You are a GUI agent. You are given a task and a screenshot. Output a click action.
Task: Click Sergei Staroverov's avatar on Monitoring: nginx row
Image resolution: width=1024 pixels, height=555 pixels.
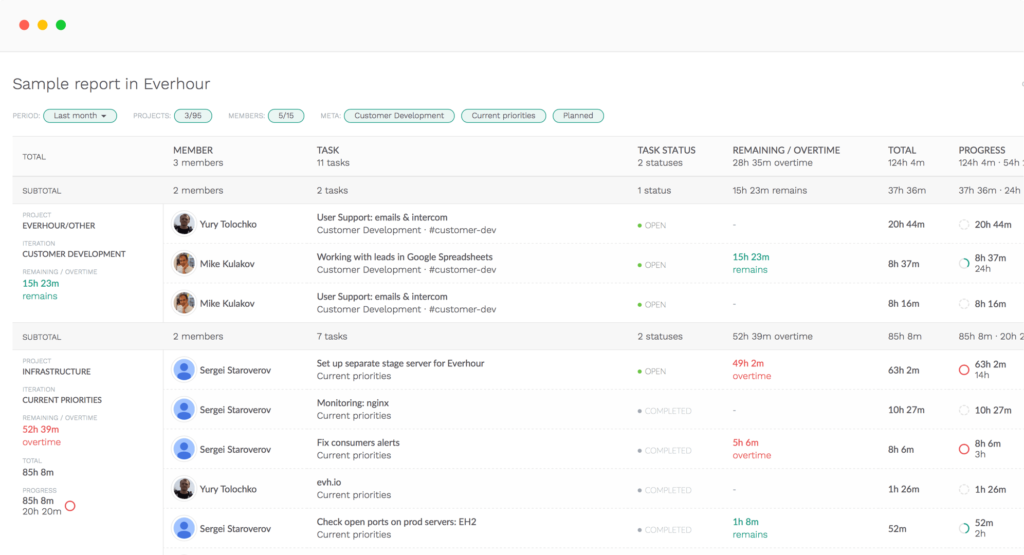point(184,410)
